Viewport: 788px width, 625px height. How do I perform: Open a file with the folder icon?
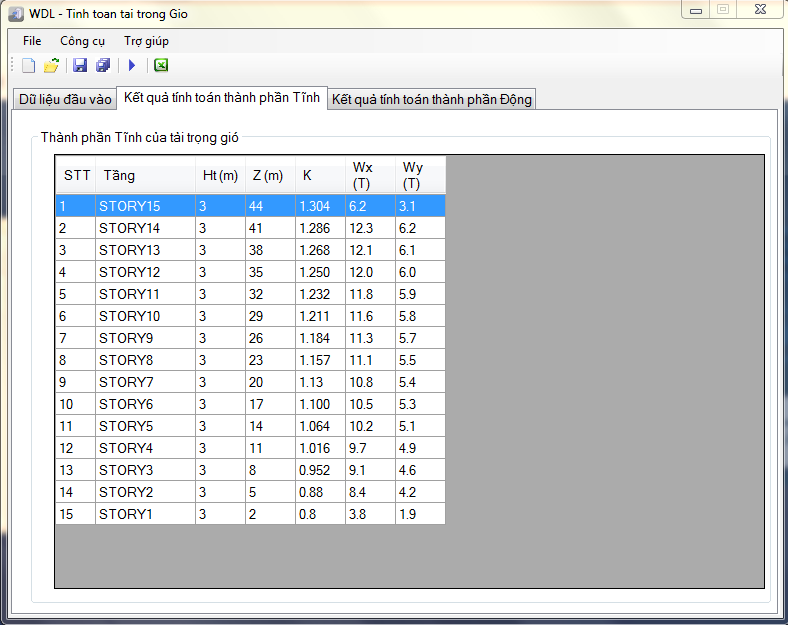pos(51,65)
